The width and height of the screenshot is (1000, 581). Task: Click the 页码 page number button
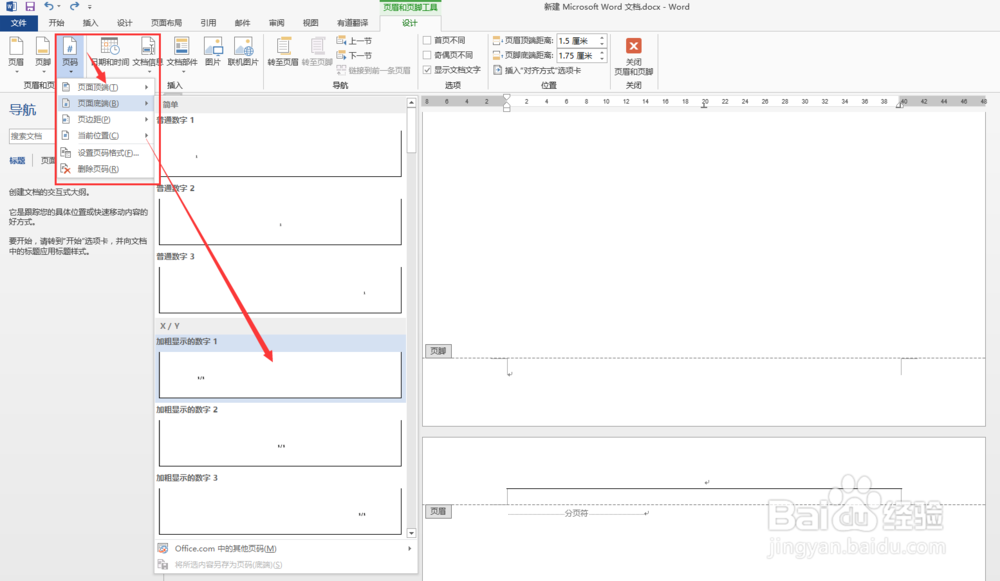click(x=70, y=54)
